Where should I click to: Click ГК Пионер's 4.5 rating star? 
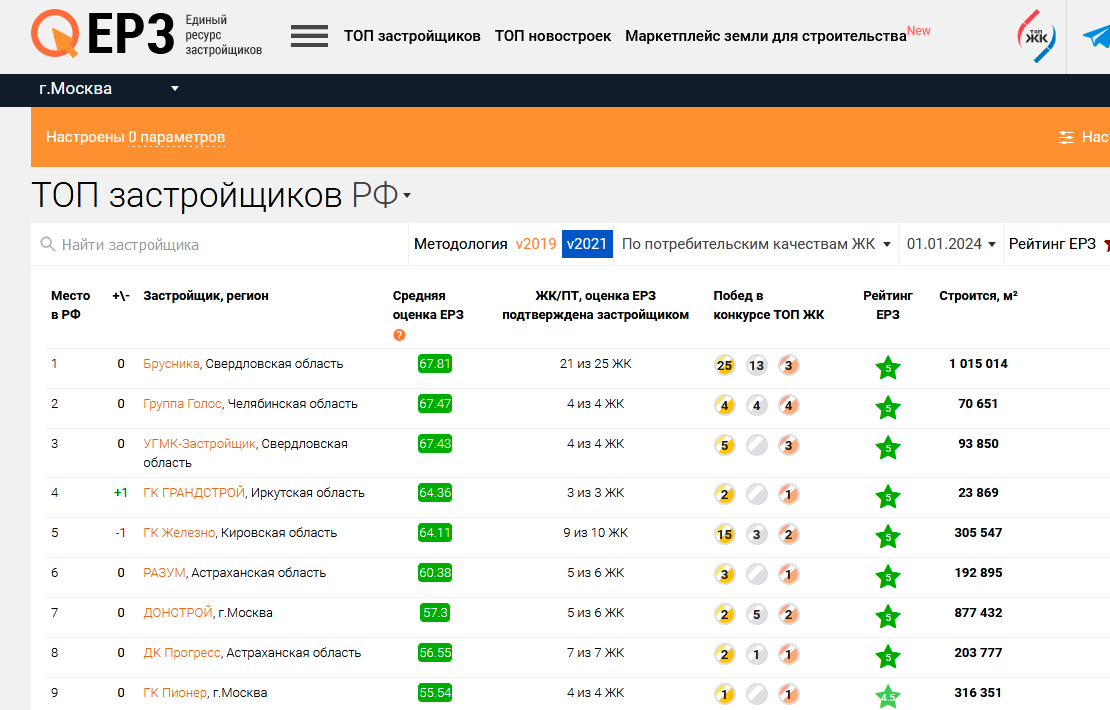pyautogui.click(x=888, y=696)
